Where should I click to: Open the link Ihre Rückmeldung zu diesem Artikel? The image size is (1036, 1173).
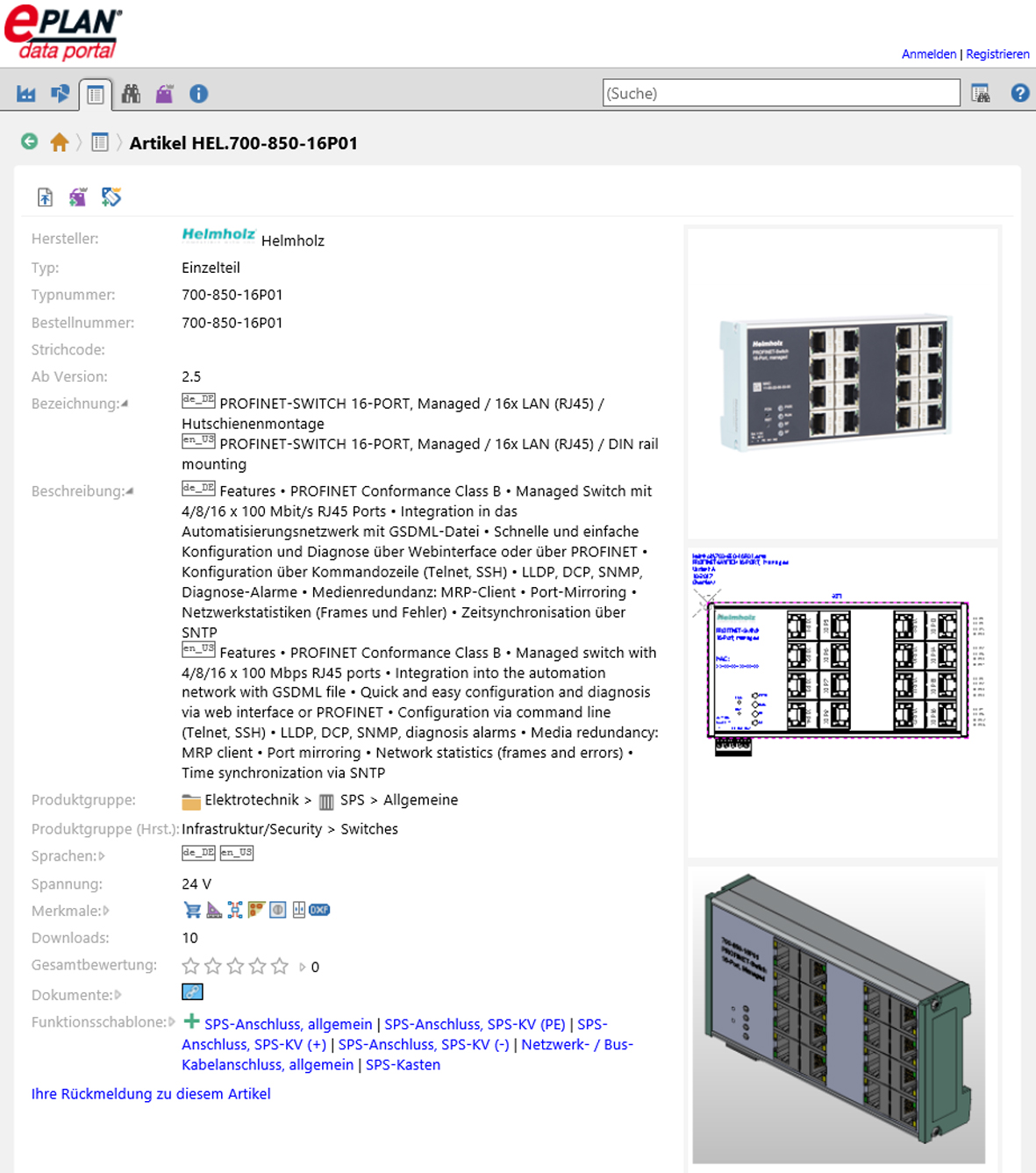(150, 1094)
